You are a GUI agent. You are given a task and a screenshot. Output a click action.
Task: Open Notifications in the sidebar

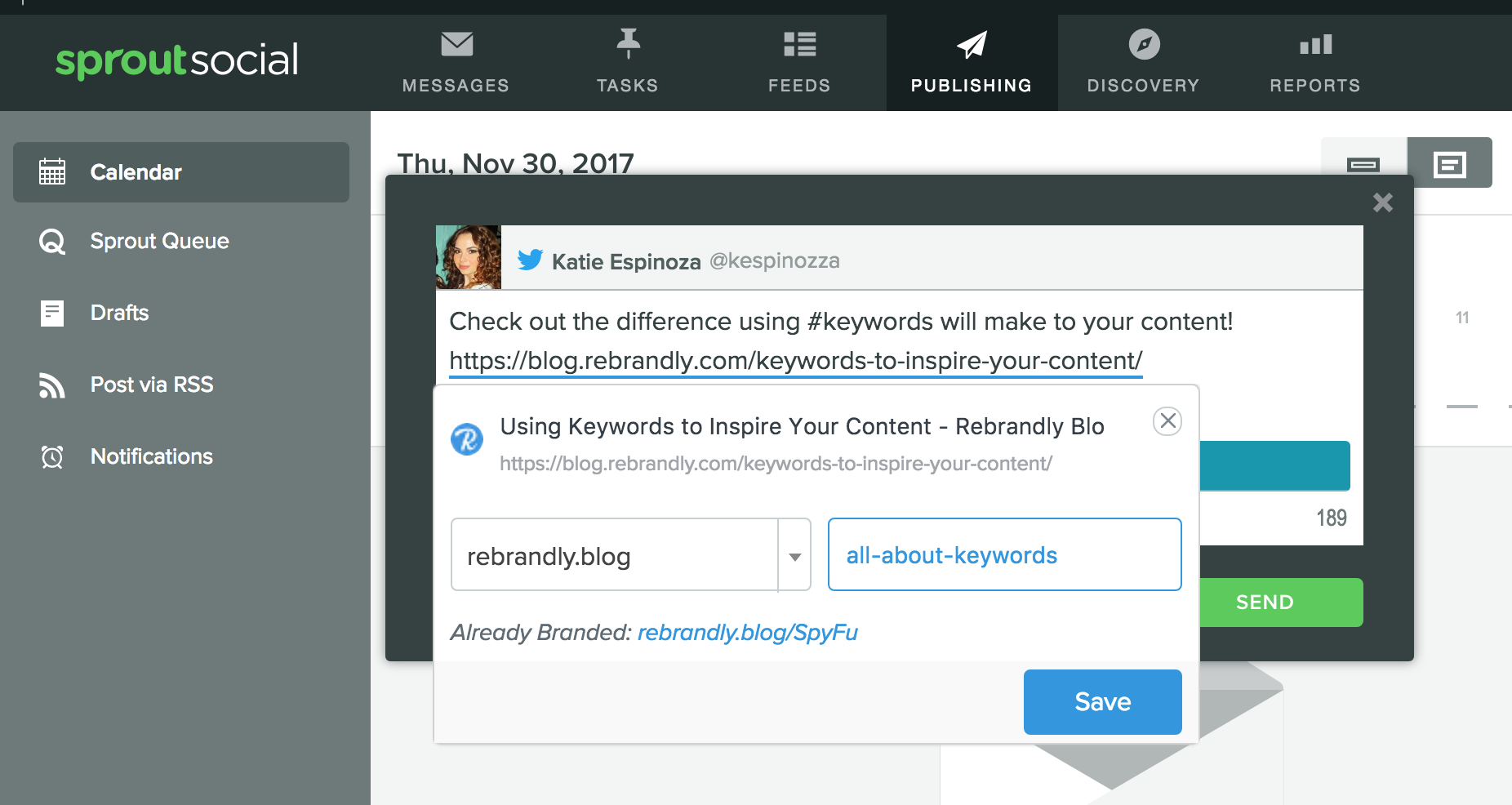coord(181,456)
